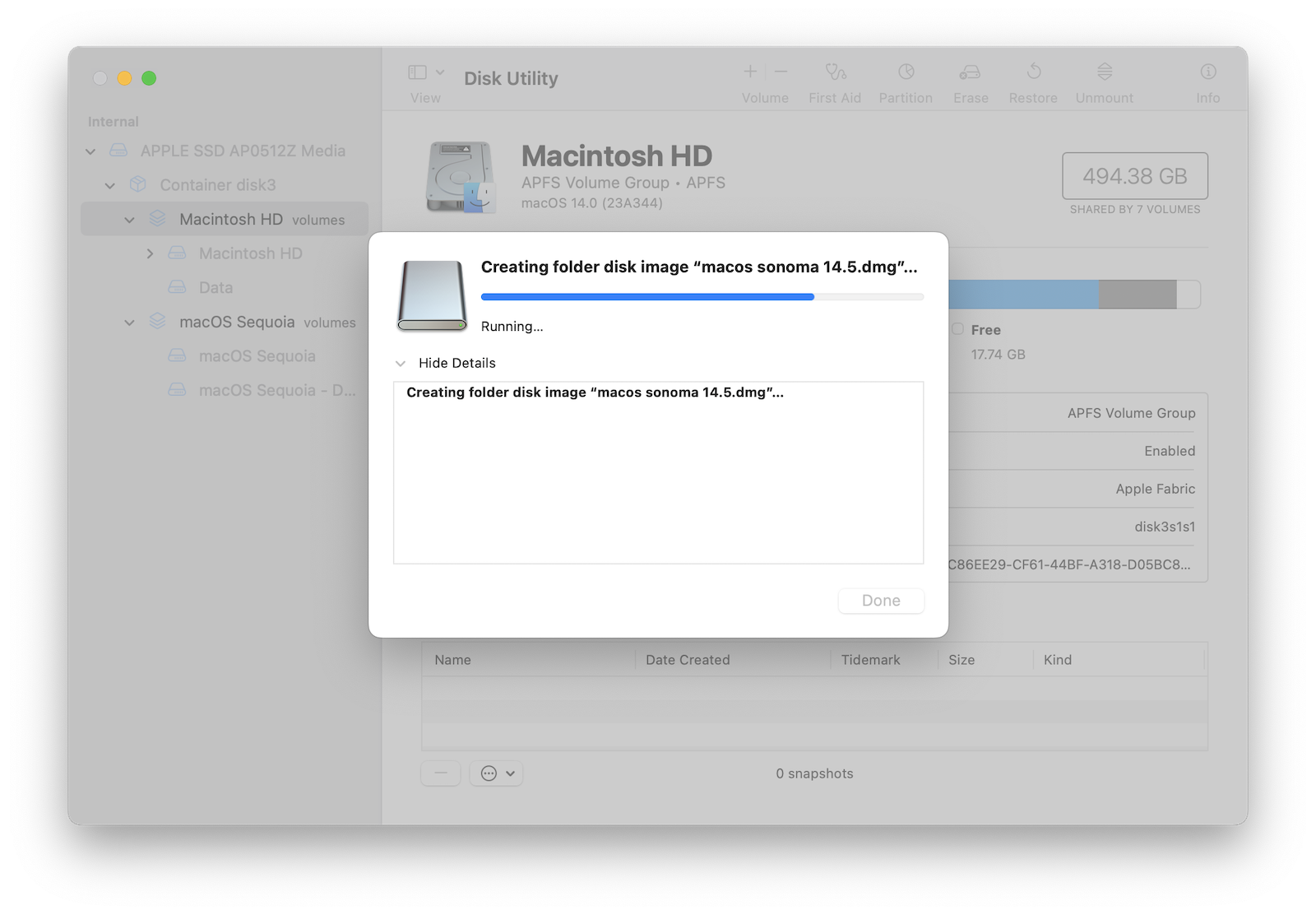Select the Data volume in sidebar

coord(215,288)
